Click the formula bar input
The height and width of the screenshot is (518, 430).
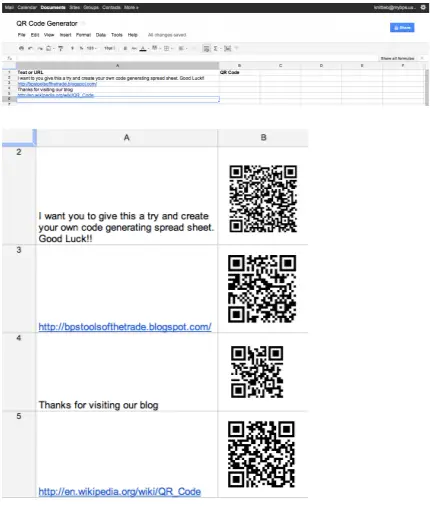coord(197,58)
